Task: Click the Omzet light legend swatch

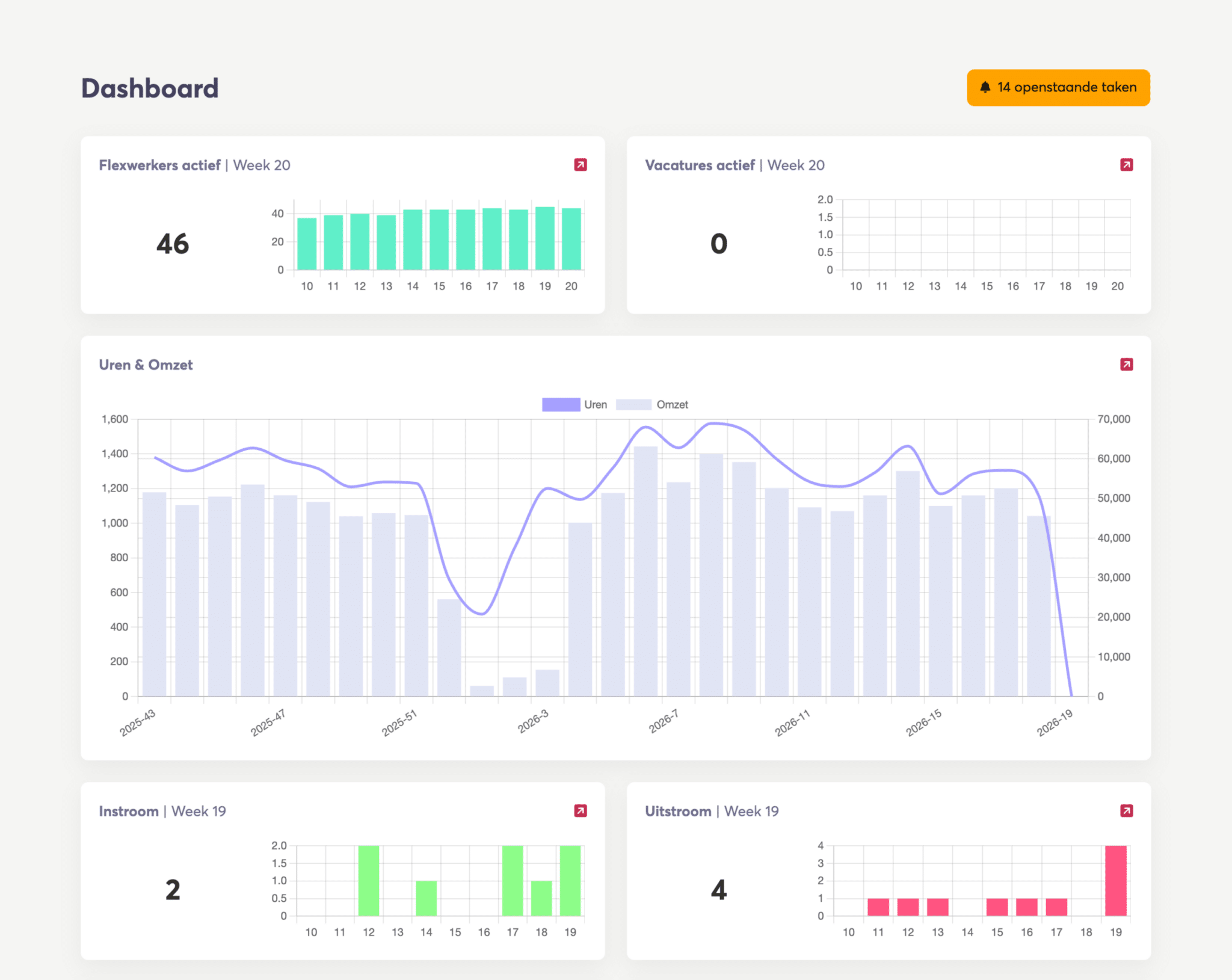Action: (x=633, y=405)
